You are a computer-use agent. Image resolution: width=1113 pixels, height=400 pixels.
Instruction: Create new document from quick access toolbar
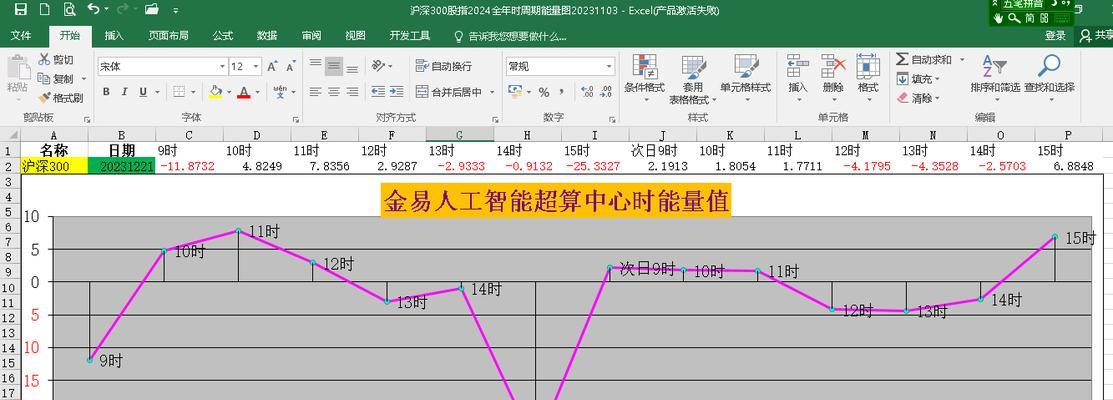click(x=44, y=9)
